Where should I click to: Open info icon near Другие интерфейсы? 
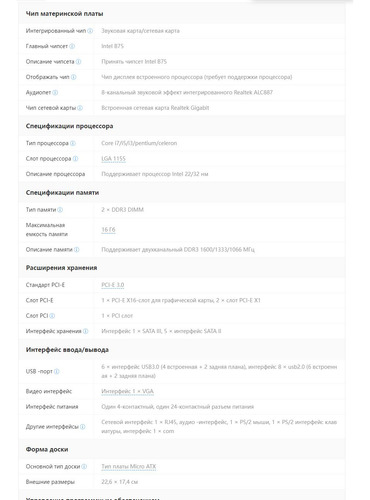click(83, 427)
